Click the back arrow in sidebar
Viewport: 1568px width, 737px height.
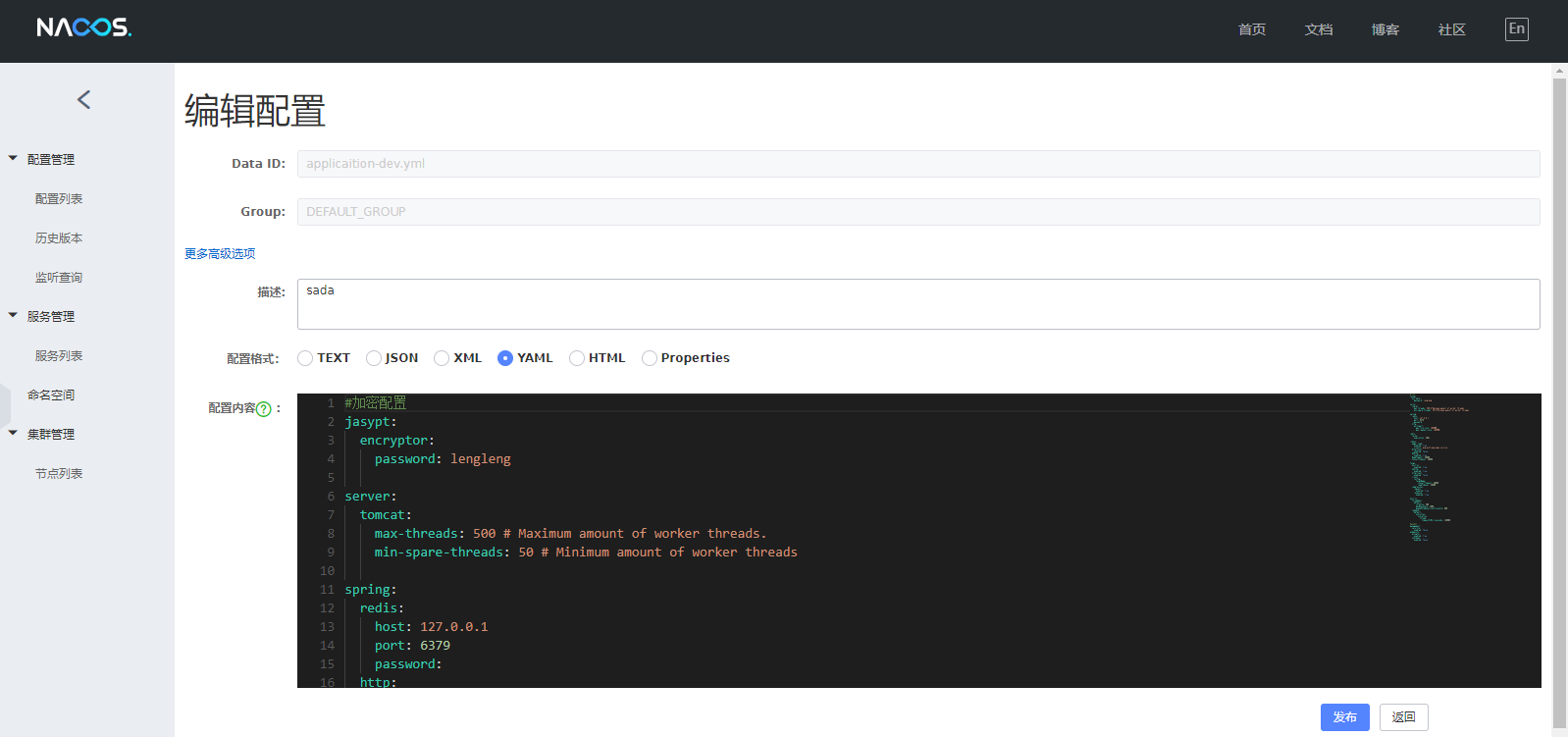(83, 99)
